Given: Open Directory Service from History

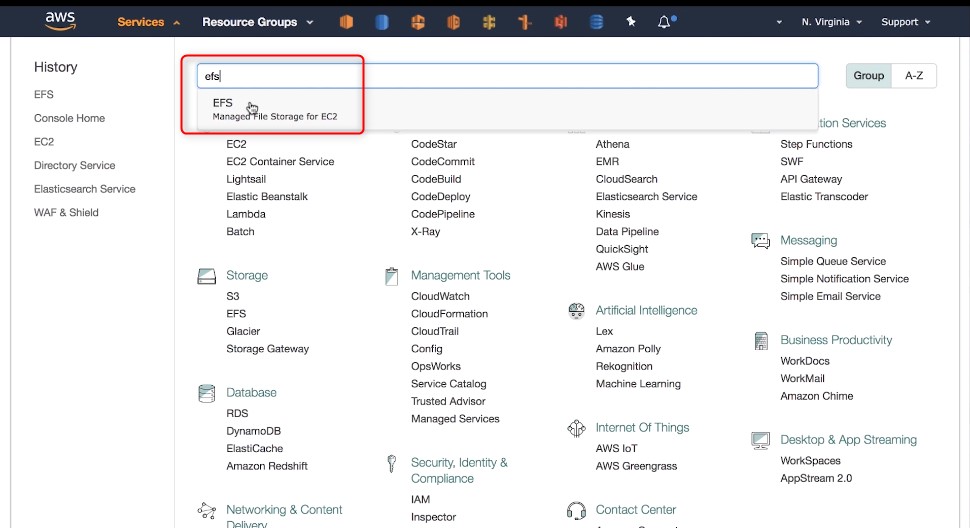Looking at the screenshot, I should [x=74, y=165].
